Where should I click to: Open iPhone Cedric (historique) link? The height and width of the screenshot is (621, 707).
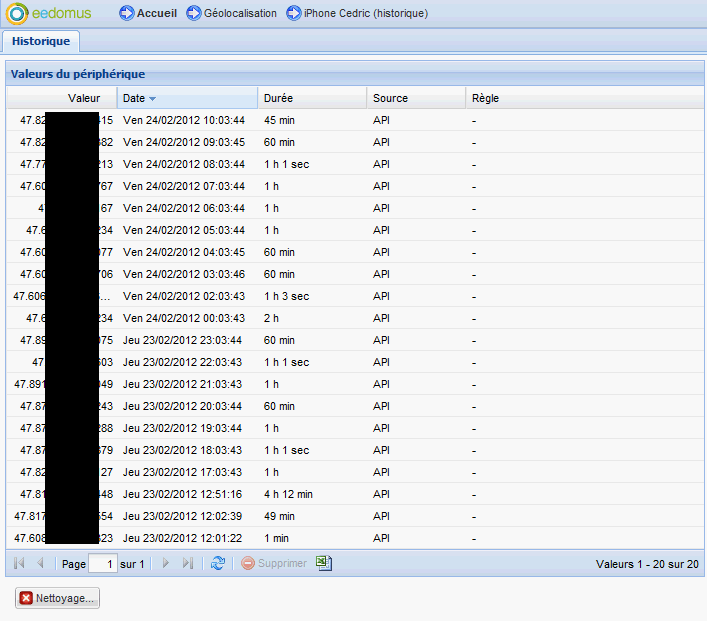366,13
